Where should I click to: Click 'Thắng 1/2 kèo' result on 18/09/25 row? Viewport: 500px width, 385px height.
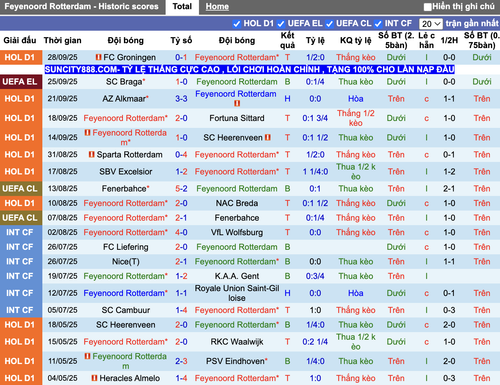[355, 118]
